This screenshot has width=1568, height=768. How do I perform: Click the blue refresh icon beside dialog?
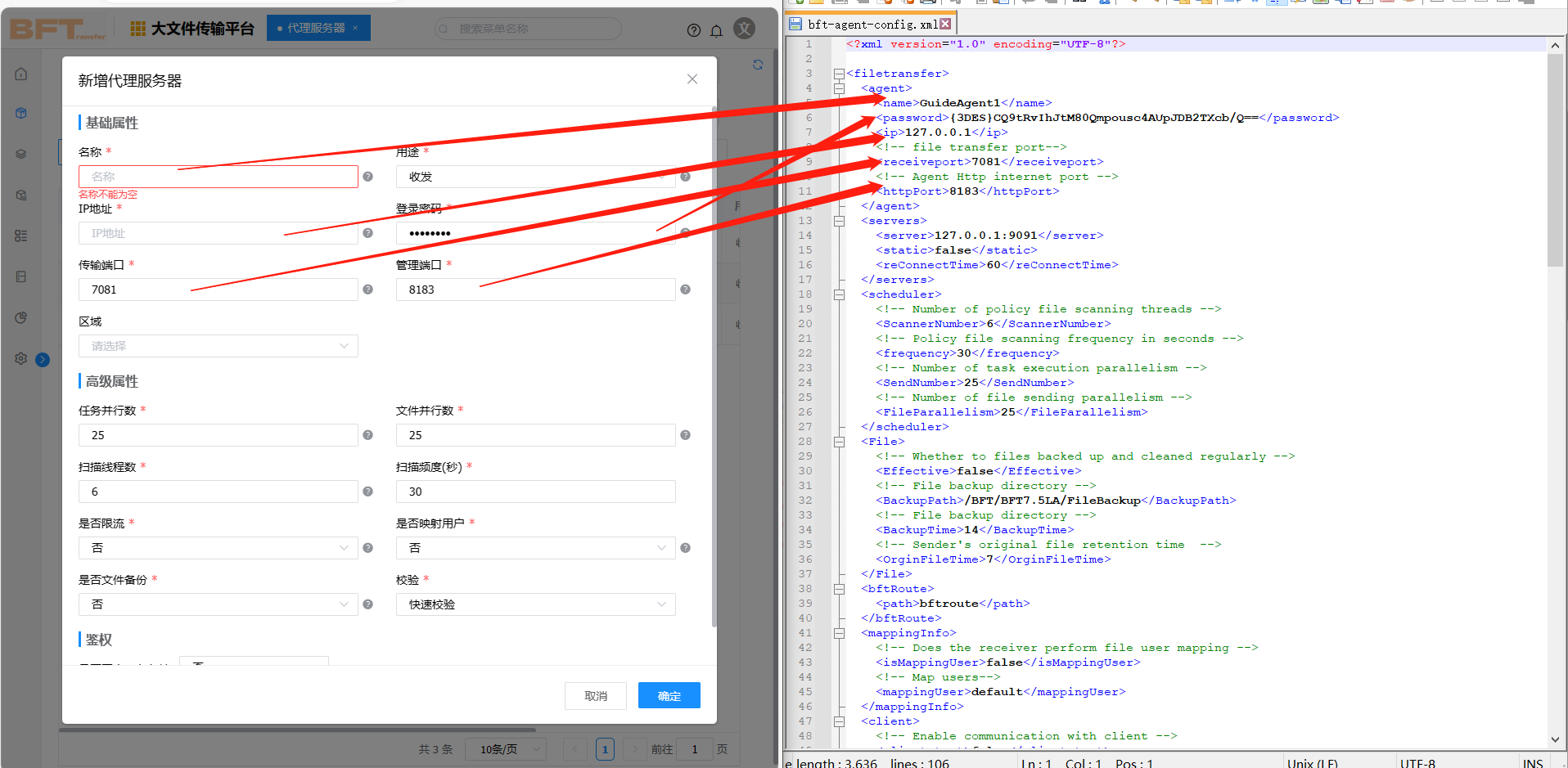click(x=758, y=65)
